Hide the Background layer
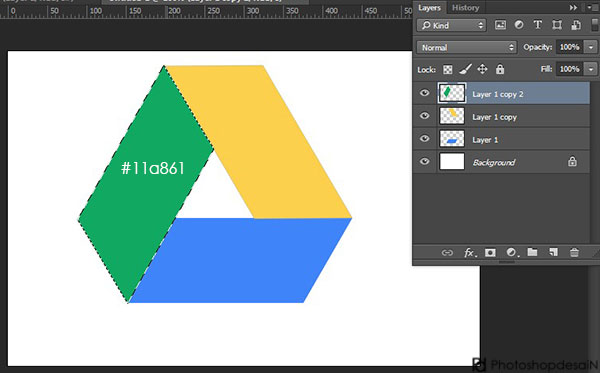Image resolution: width=600 pixels, height=373 pixels. [424, 162]
